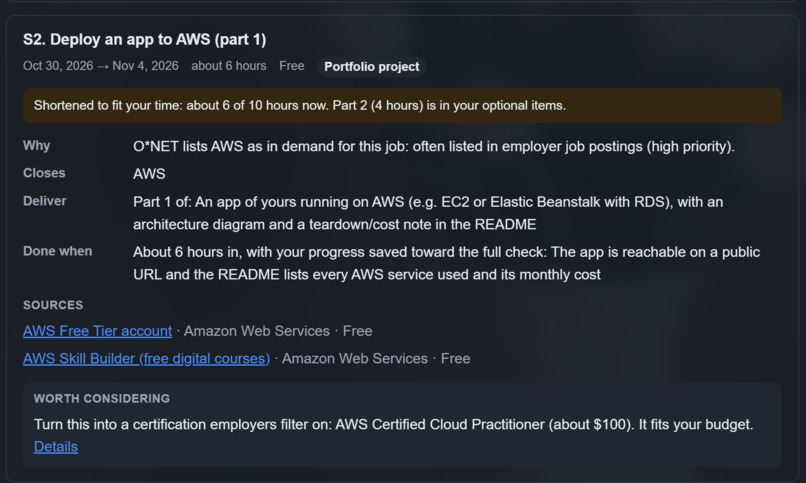Open the Details link under Worth Considering
The width and height of the screenshot is (806, 483).
pyautogui.click(x=56, y=447)
